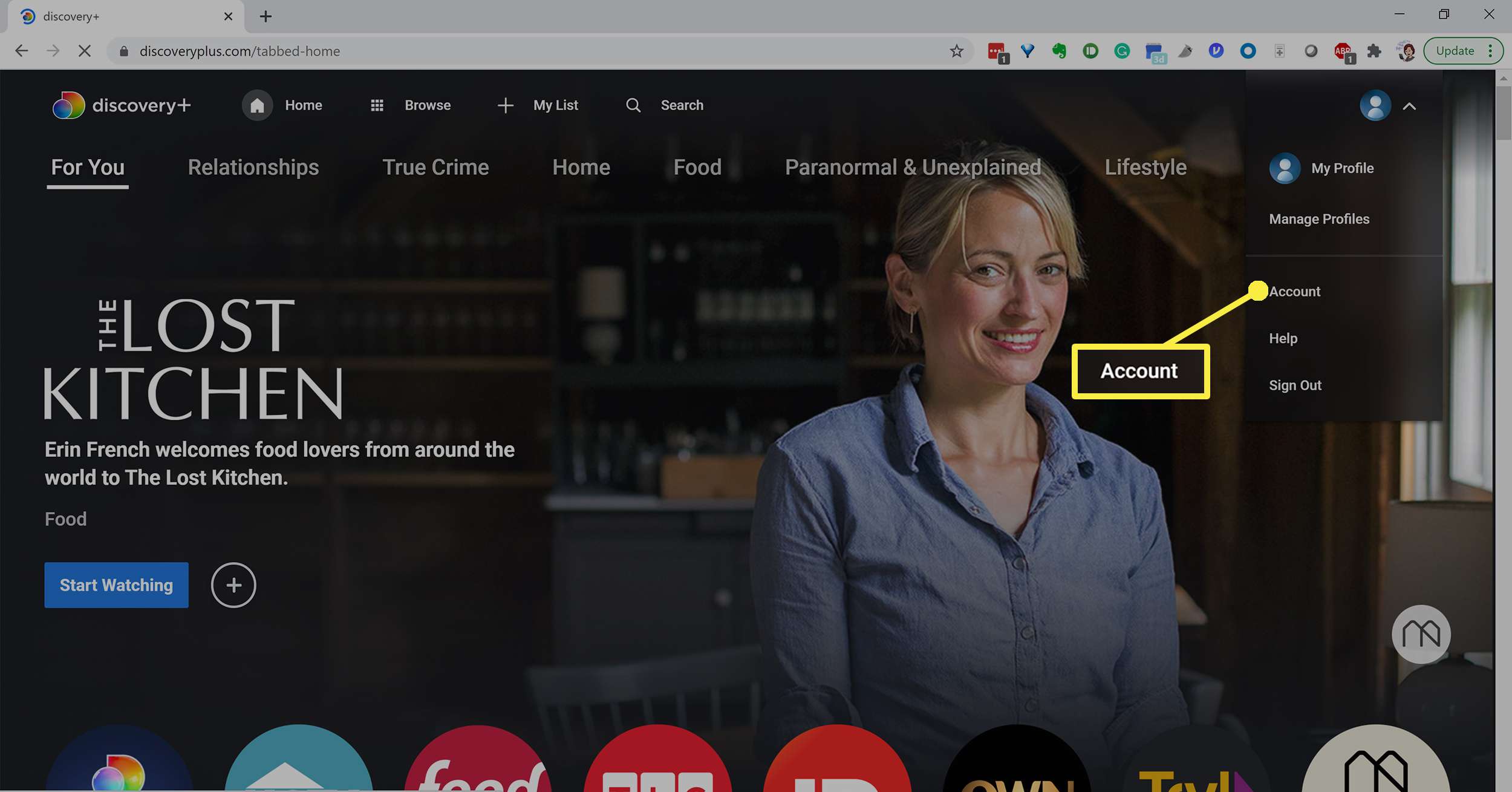Switch to the Food tab
The height and width of the screenshot is (792, 1512).
(697, 168)
